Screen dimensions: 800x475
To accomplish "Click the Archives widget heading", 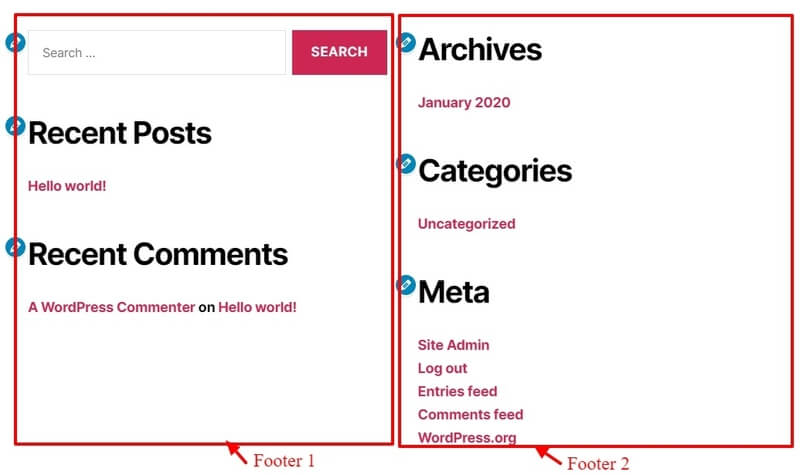I will (480, 49).
